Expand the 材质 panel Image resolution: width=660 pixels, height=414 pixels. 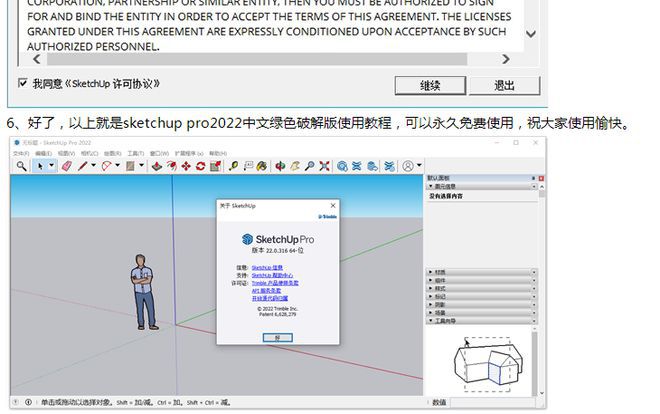(431, 272)
